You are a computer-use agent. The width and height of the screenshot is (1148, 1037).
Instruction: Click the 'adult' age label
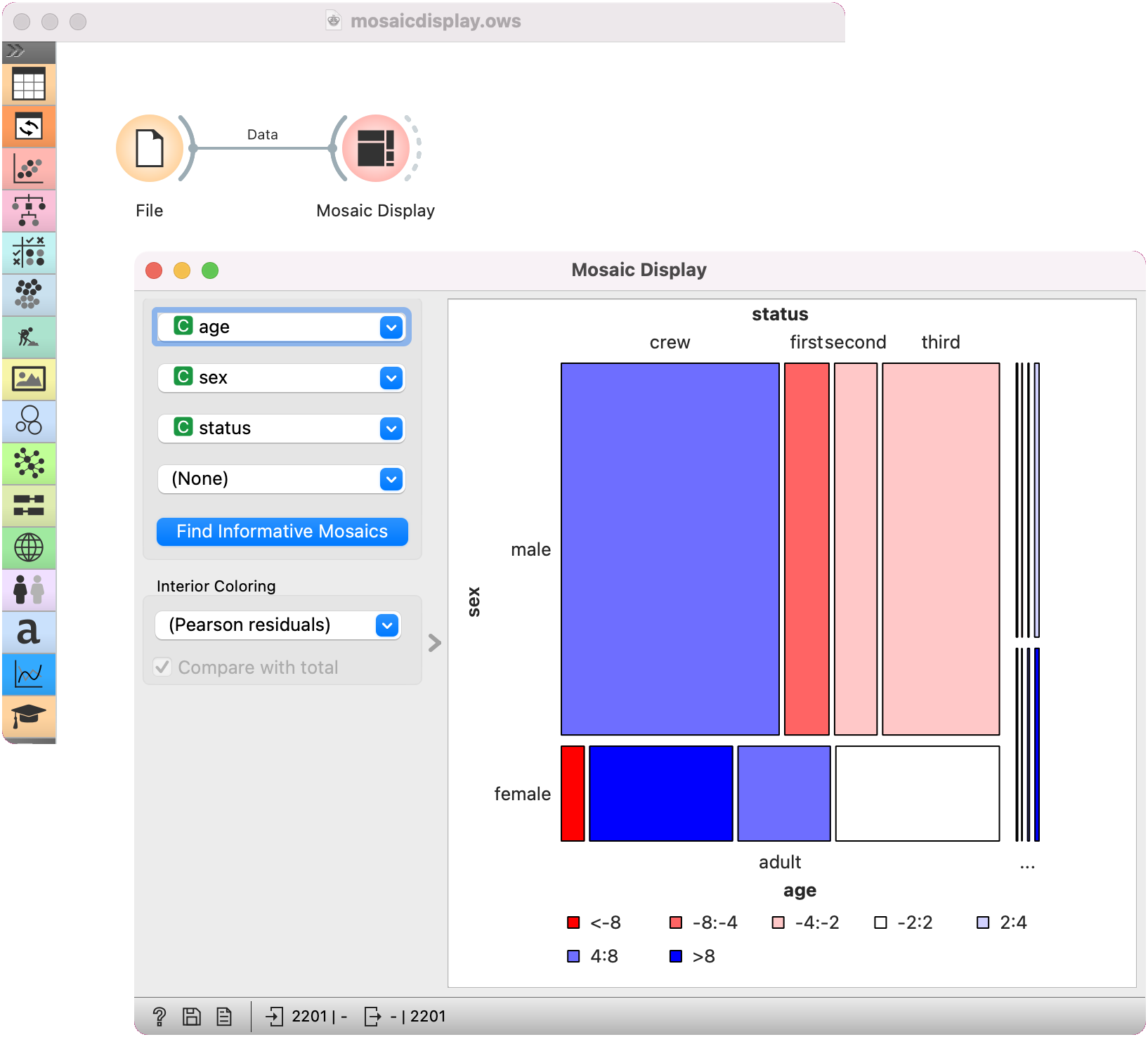[x=780, y=862]
